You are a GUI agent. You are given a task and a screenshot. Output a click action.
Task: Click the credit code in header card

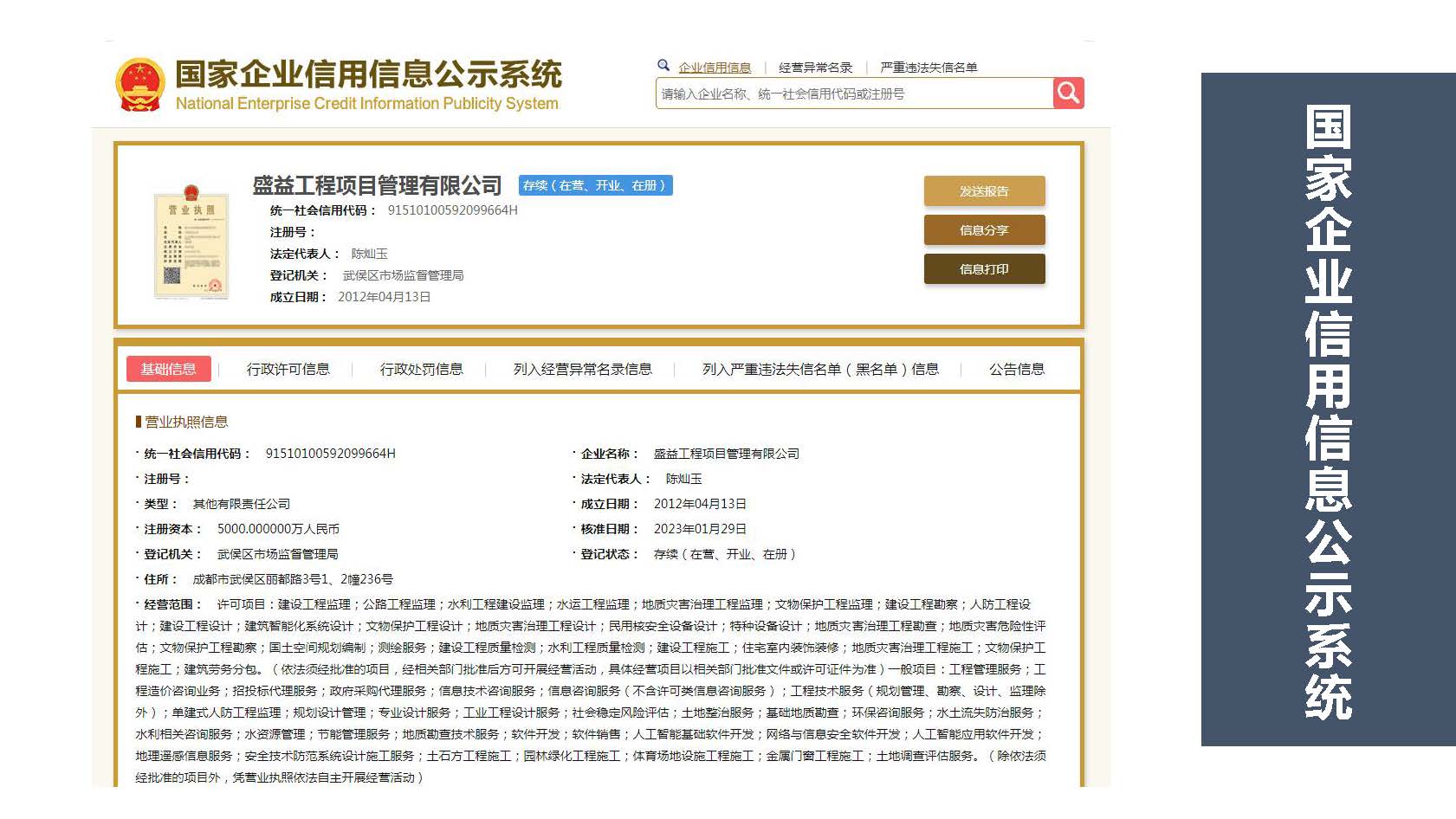452,210
